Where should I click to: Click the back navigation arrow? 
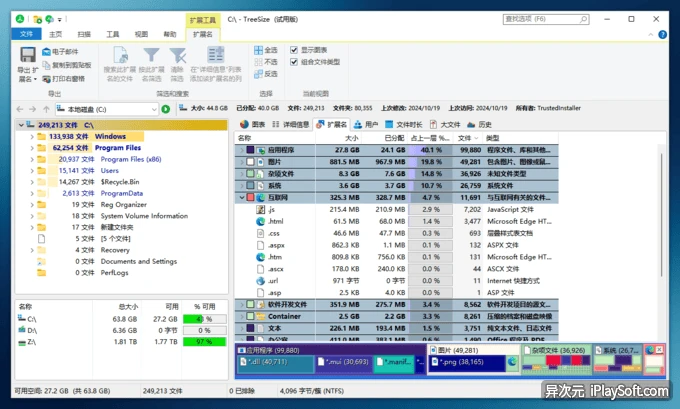point(20,109)
